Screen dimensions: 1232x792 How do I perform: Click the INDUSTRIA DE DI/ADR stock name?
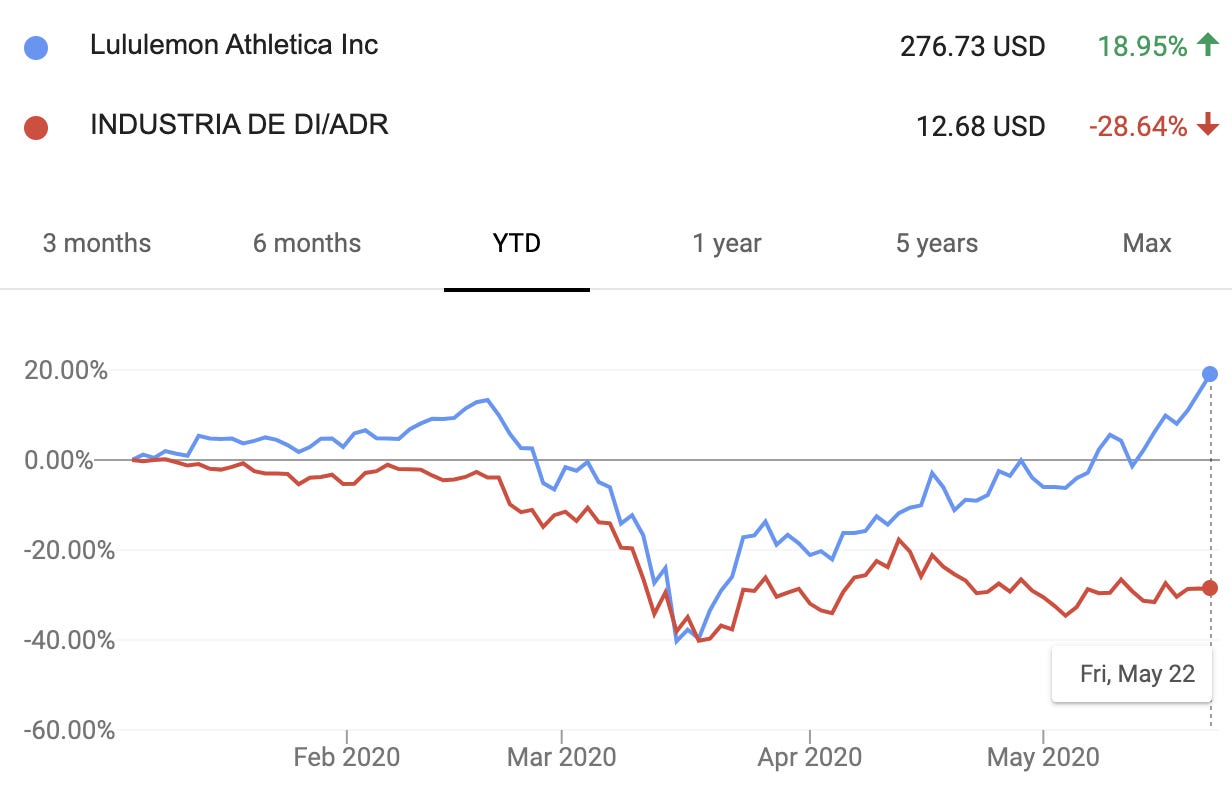239,125
